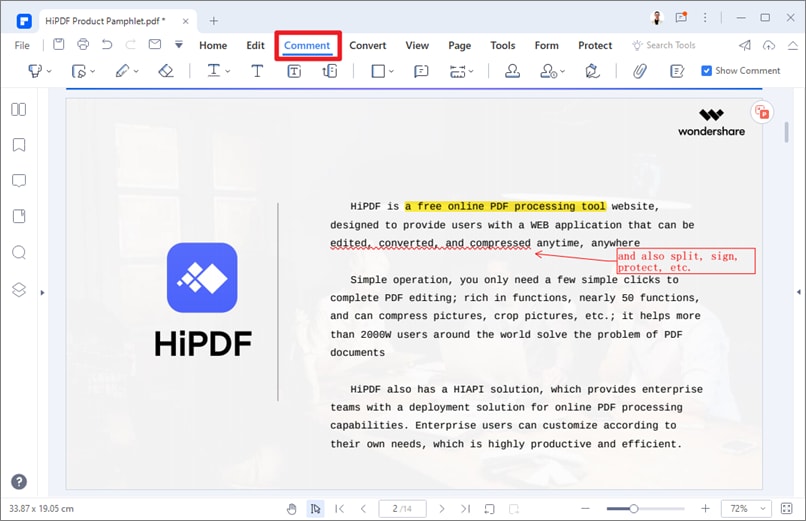The image size is (806, 521).
Task: Select the Stamp tool
Action: [x=512, y=70]
